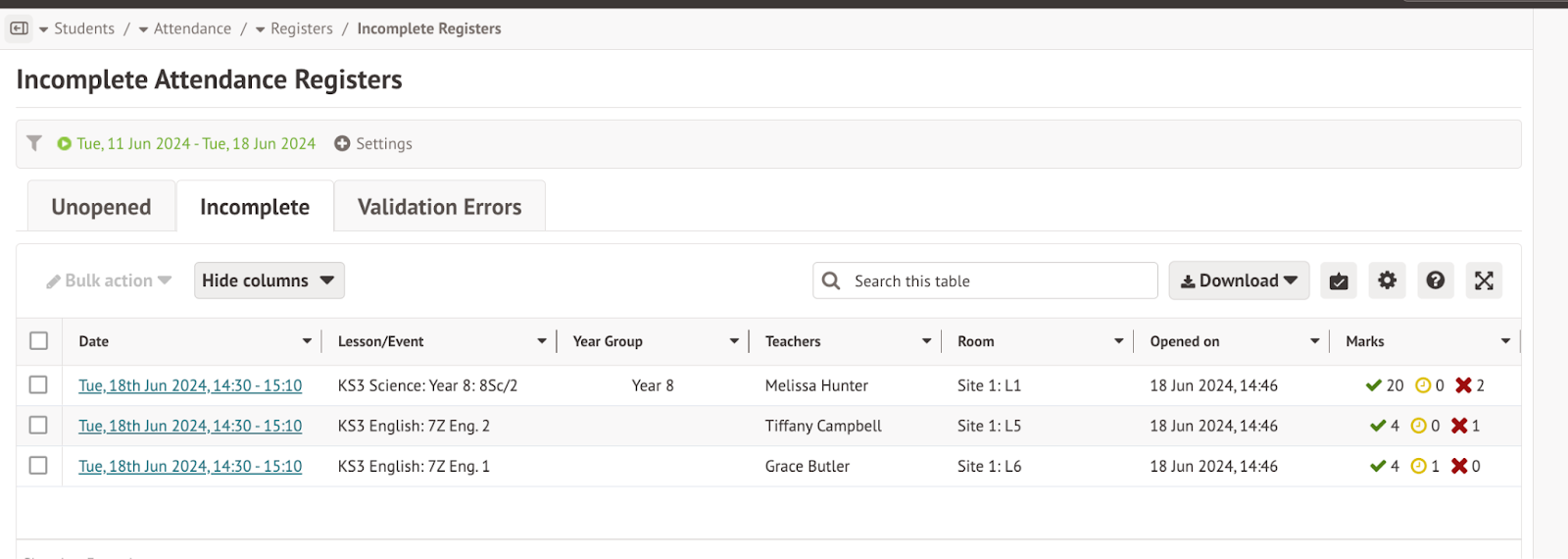
Task: Click the plus icon beside Settings
Action: point(342,143)
